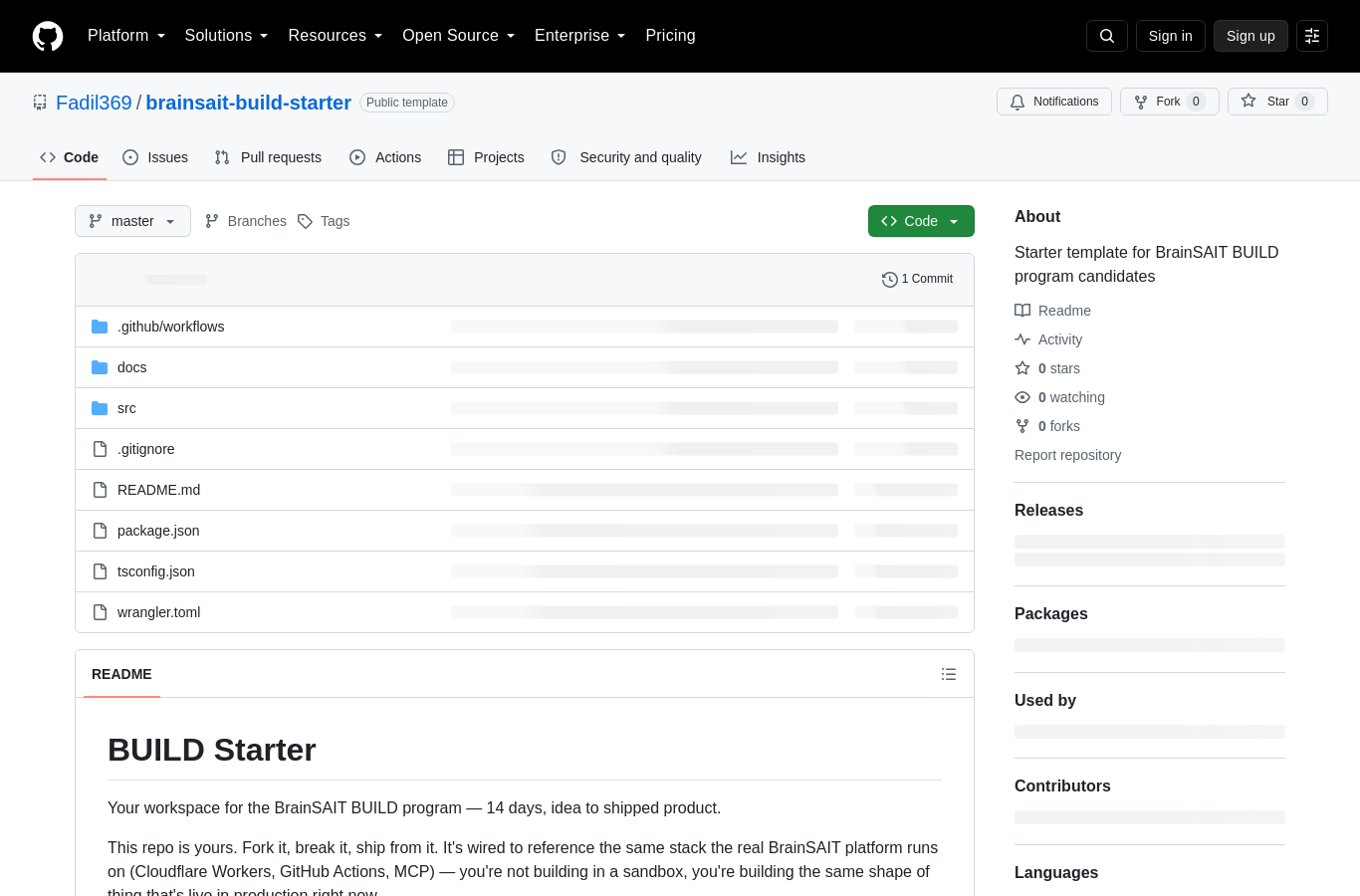Switch to the Code tab
This screenshot has height=896, width=1360.
(70, 157)
